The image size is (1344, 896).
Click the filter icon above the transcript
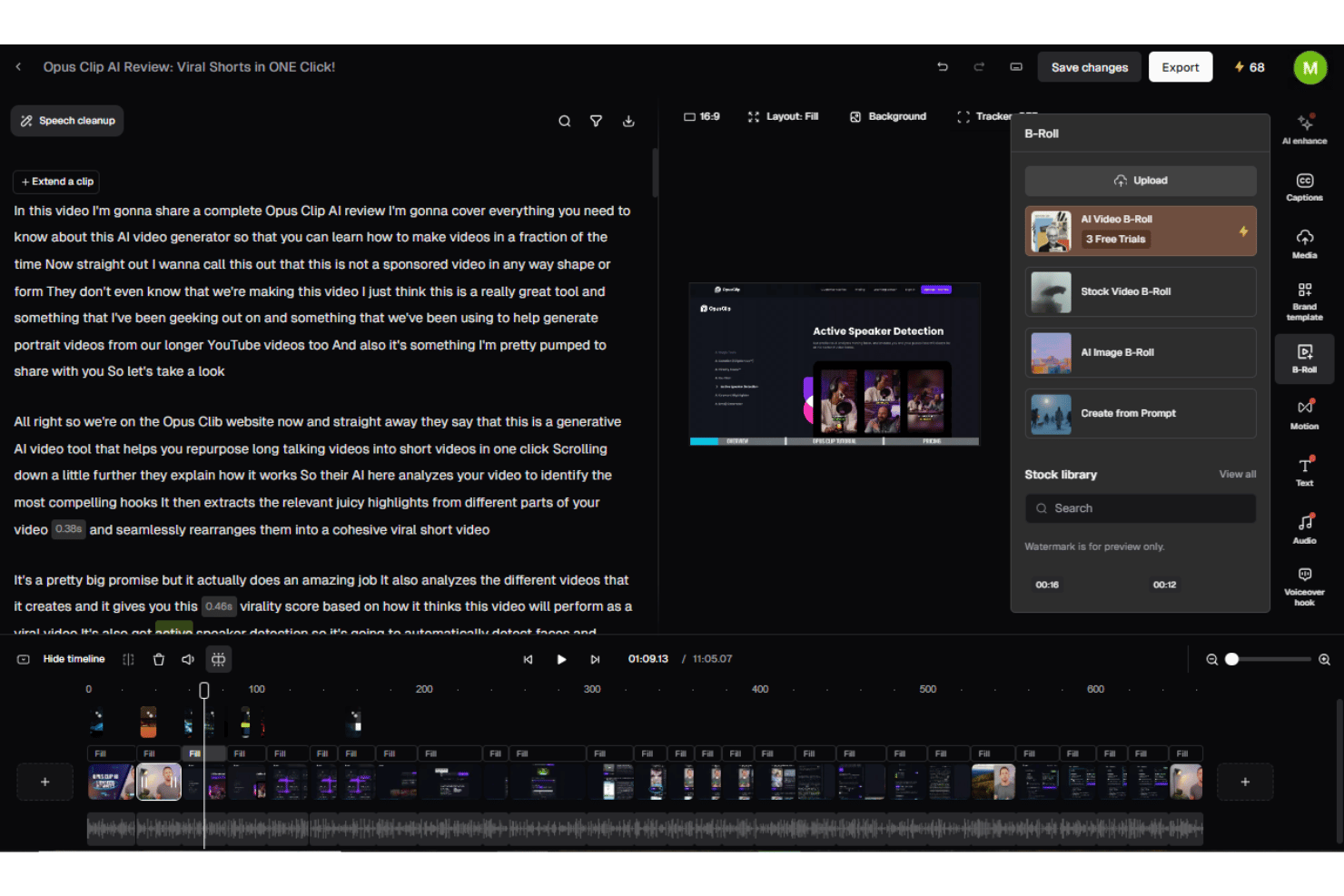[x=597, y=122]
